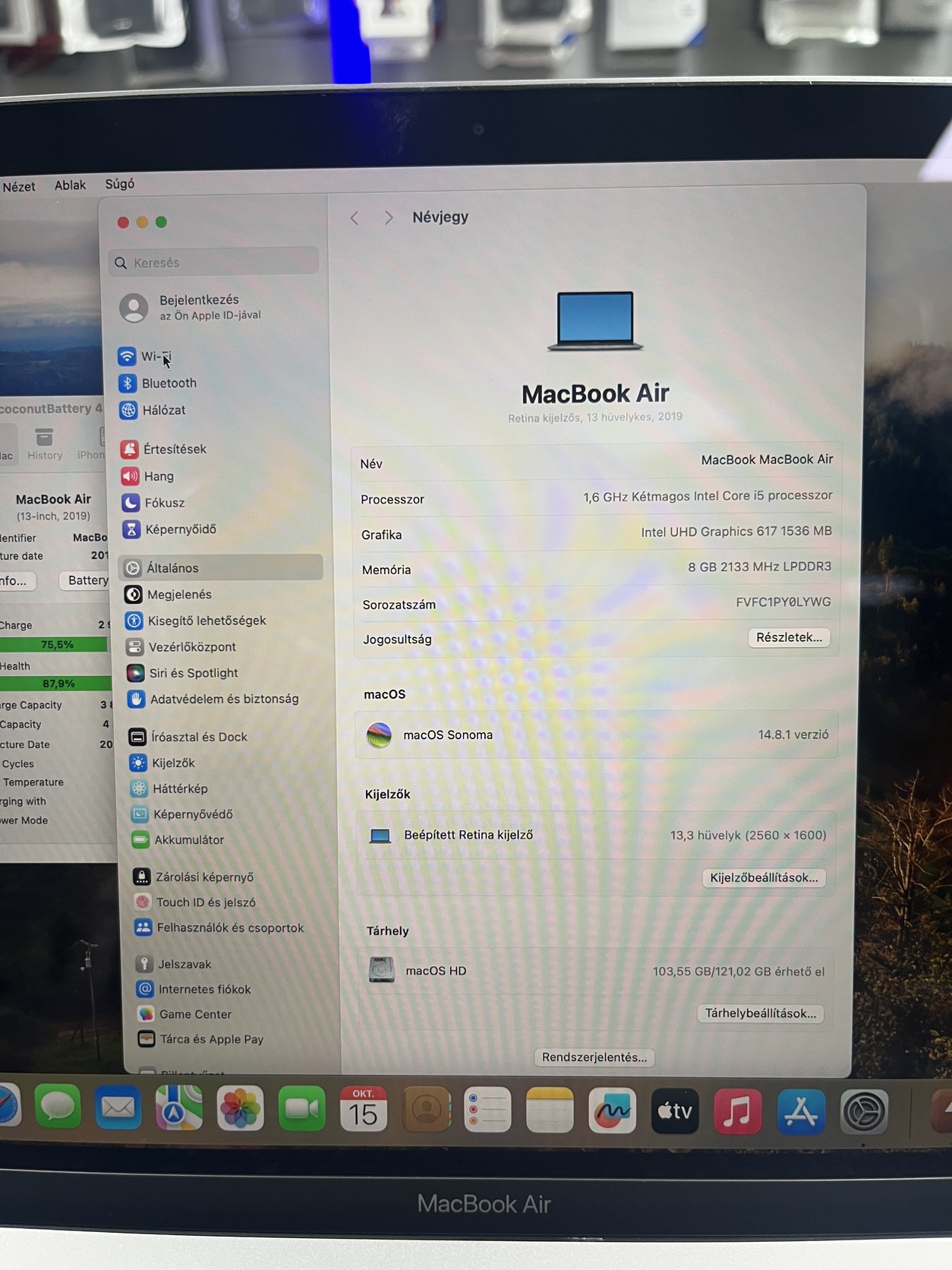
Task: Click the 75,5% charge bar in coconutBattery
Action: click(55, 645)
